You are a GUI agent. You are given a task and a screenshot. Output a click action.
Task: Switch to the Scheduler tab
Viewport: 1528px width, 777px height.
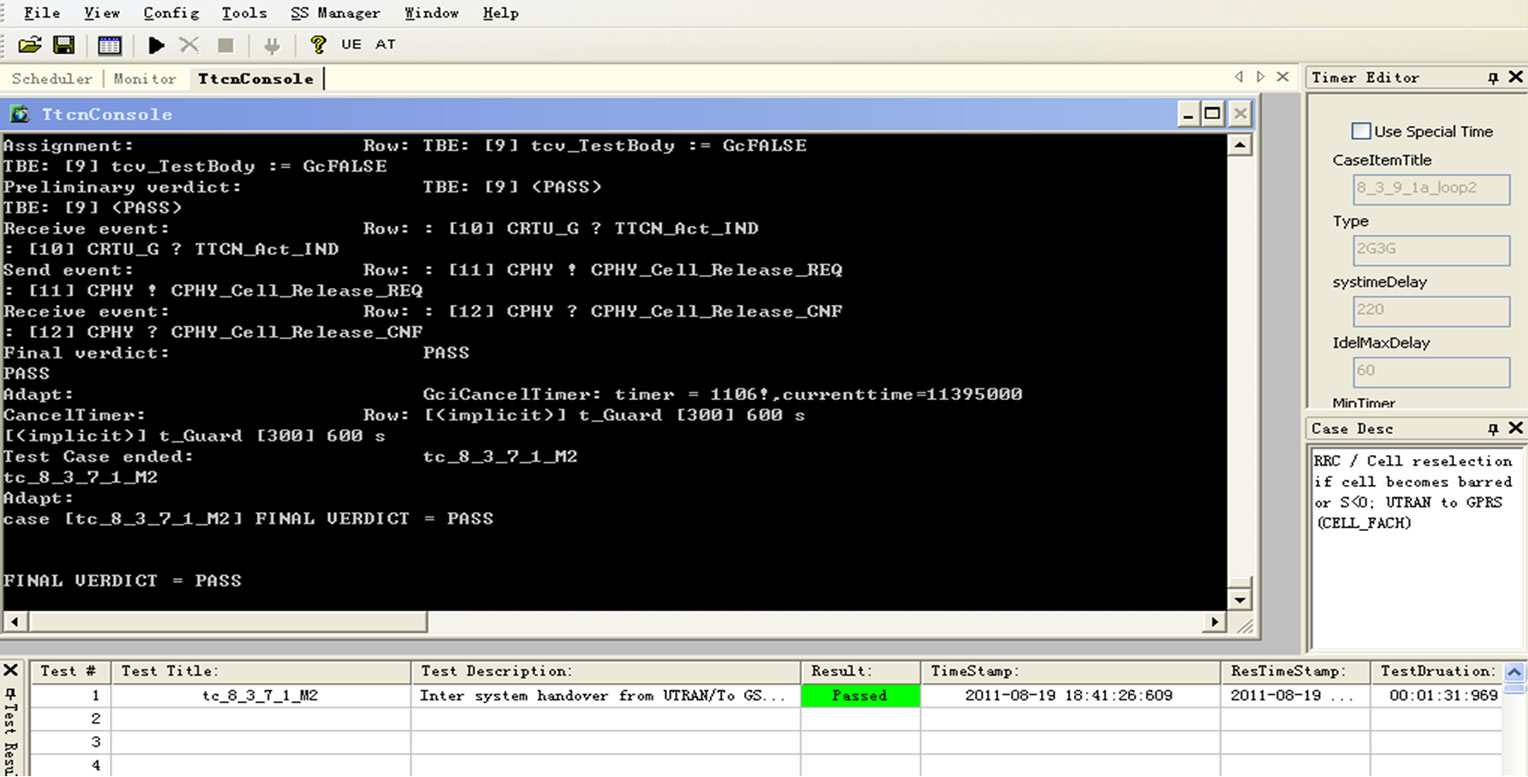(x=51, y=79)
